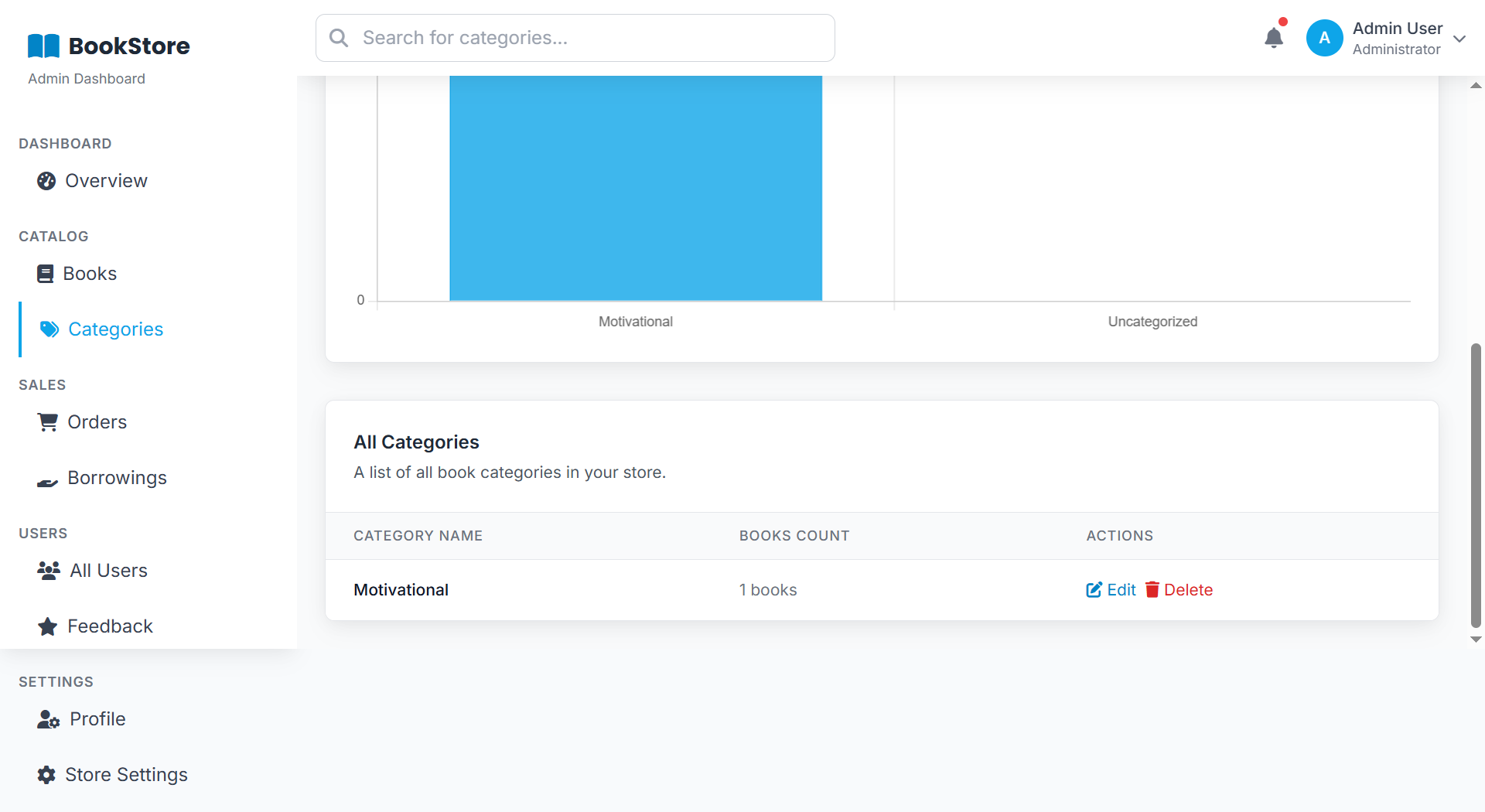The height and width of the screenshot is (812, 1485).
Task: Click the Feedback star icon
Action: coord(48,626)
